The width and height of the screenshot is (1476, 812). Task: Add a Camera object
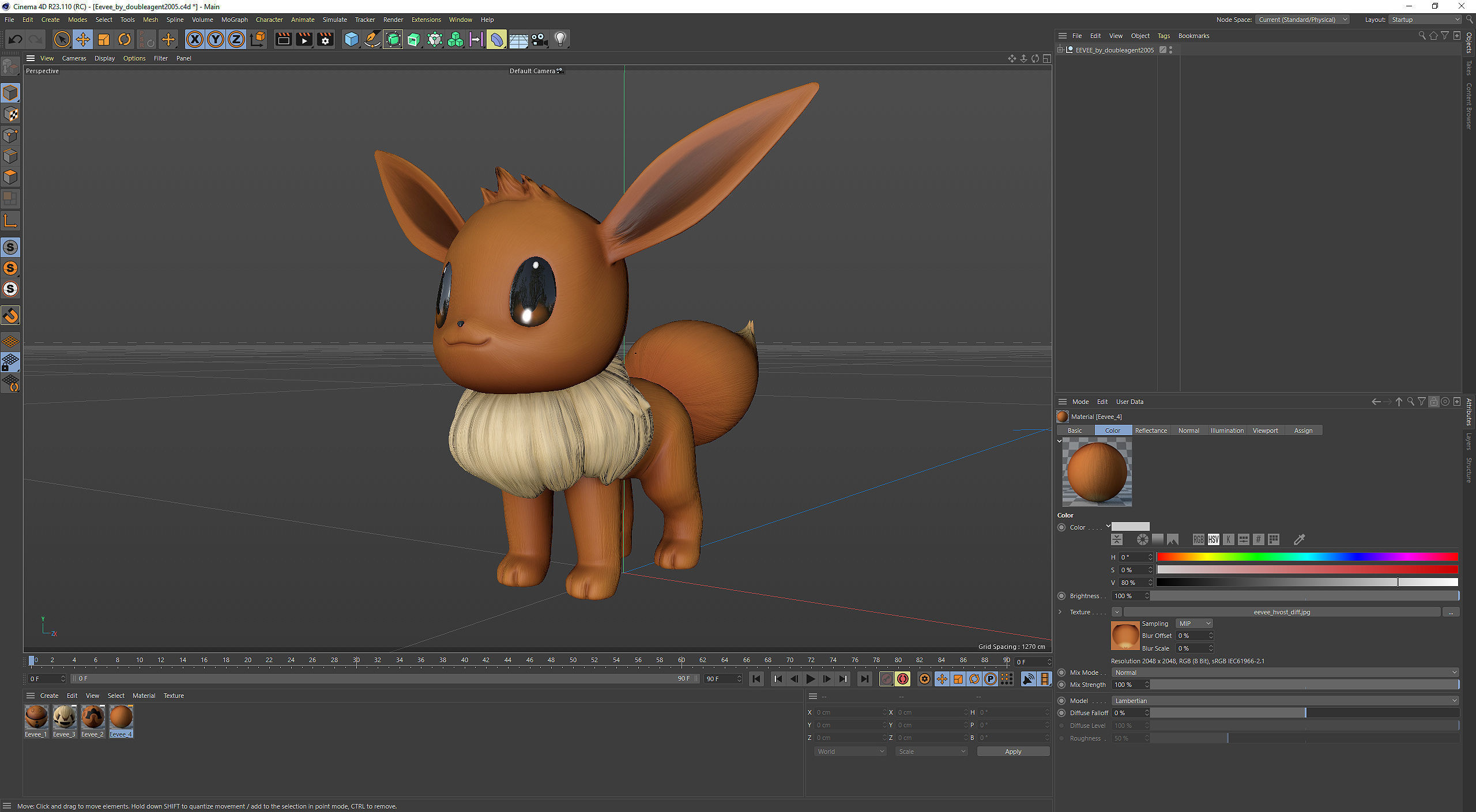(539, 39)
